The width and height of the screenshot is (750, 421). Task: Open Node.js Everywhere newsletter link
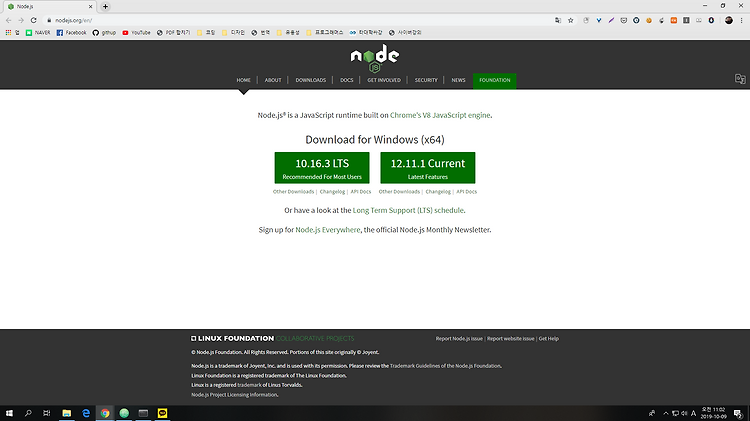pyautogui.click(x=328, y=230)
